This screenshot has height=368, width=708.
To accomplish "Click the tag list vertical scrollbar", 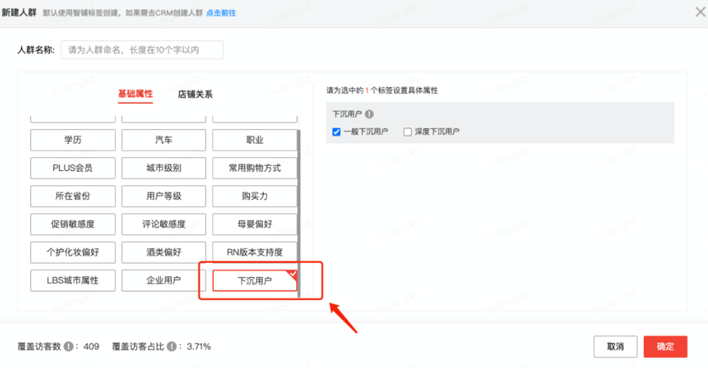I will coord(298,214).
